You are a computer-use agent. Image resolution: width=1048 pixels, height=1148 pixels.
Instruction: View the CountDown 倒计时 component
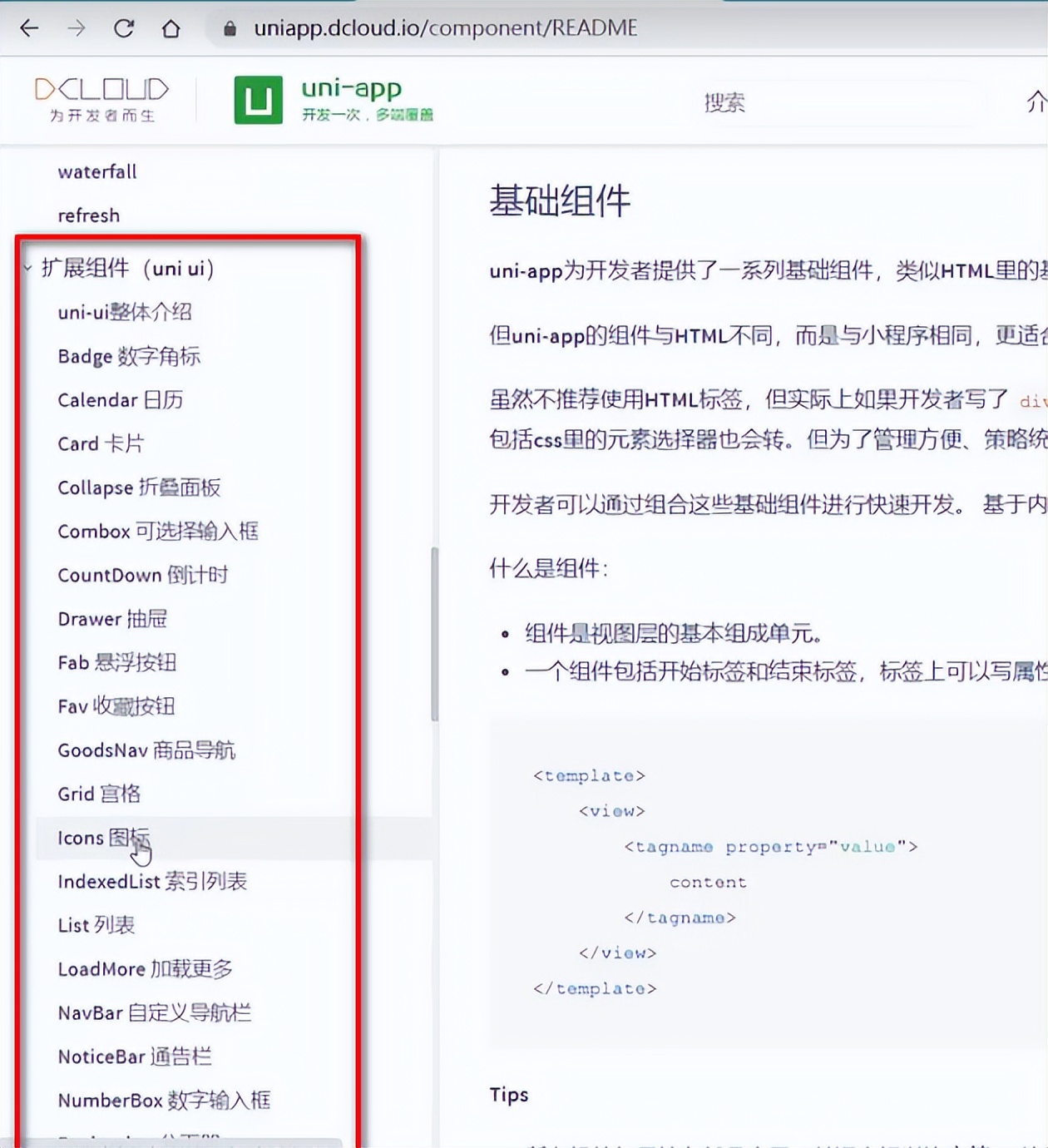pos(143,575)
